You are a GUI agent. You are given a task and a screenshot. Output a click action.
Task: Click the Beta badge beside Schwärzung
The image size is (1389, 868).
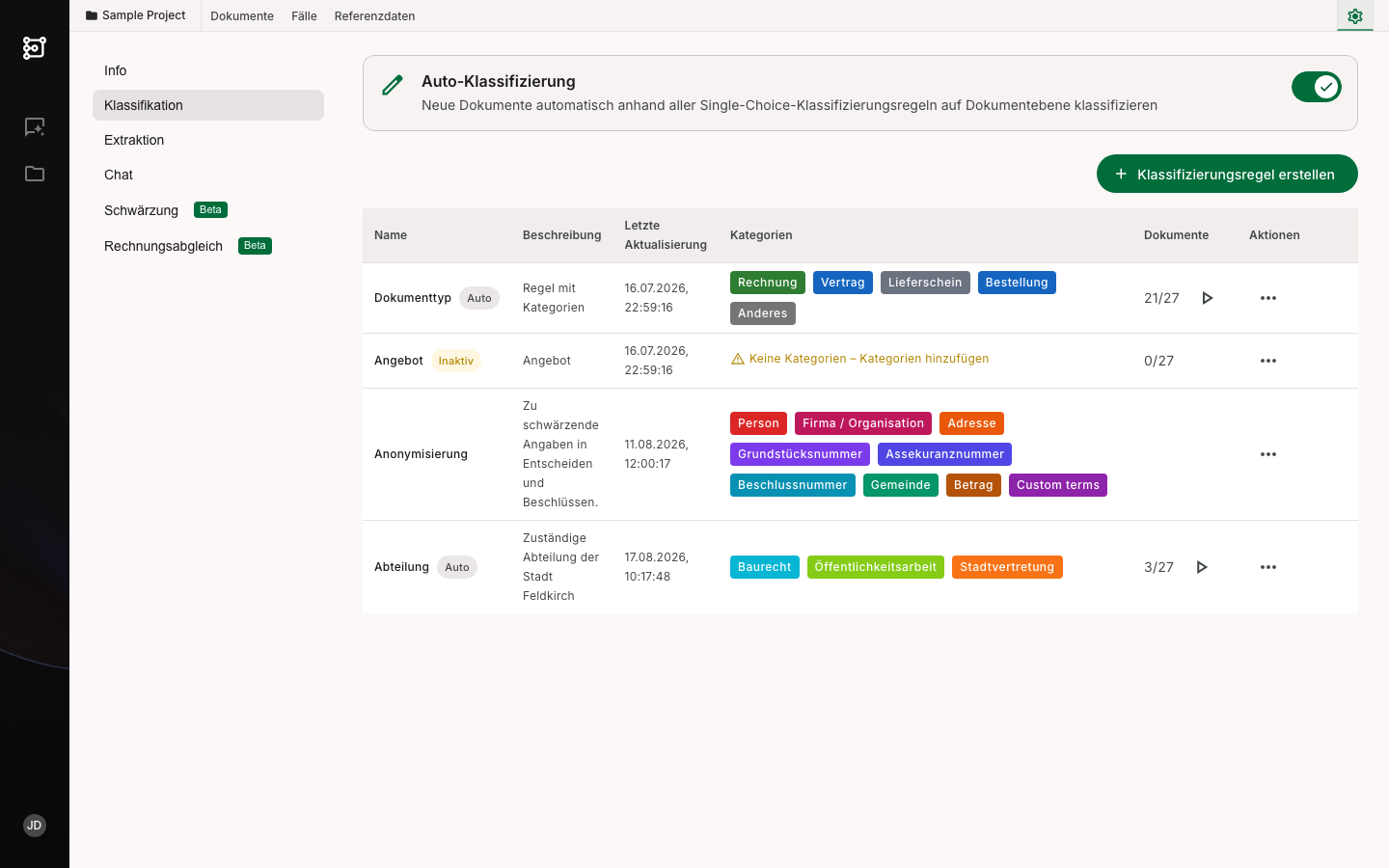click(210, 210)
